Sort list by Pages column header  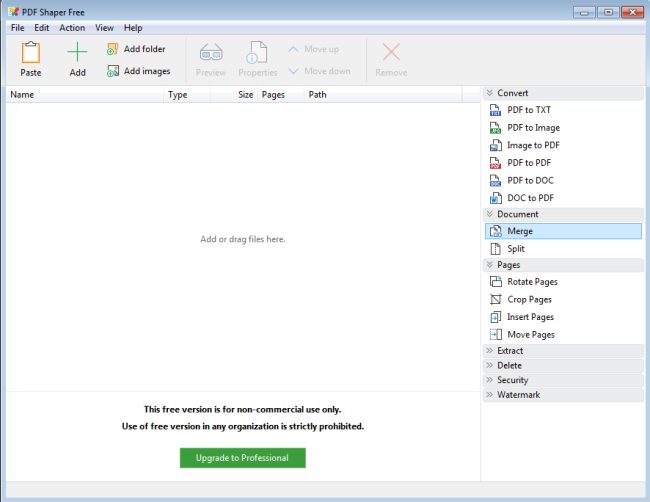point(281,95)
